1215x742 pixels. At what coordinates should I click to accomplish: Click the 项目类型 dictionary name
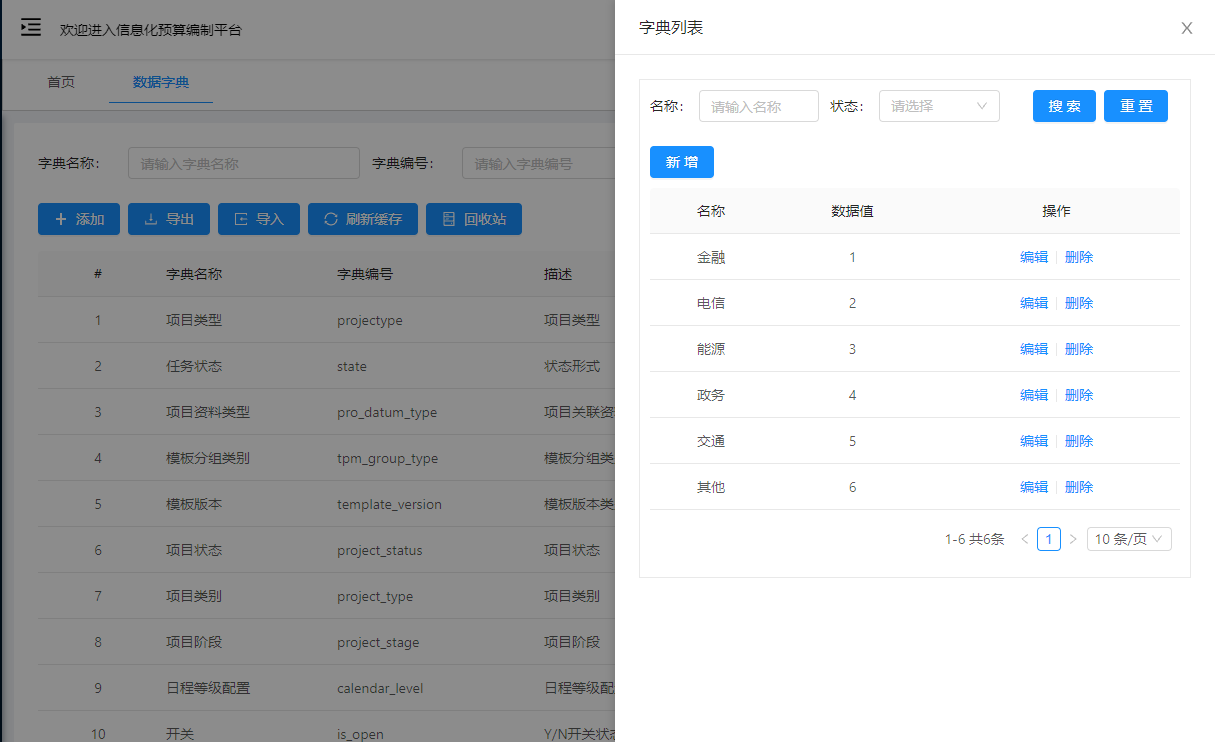[194, 320]
